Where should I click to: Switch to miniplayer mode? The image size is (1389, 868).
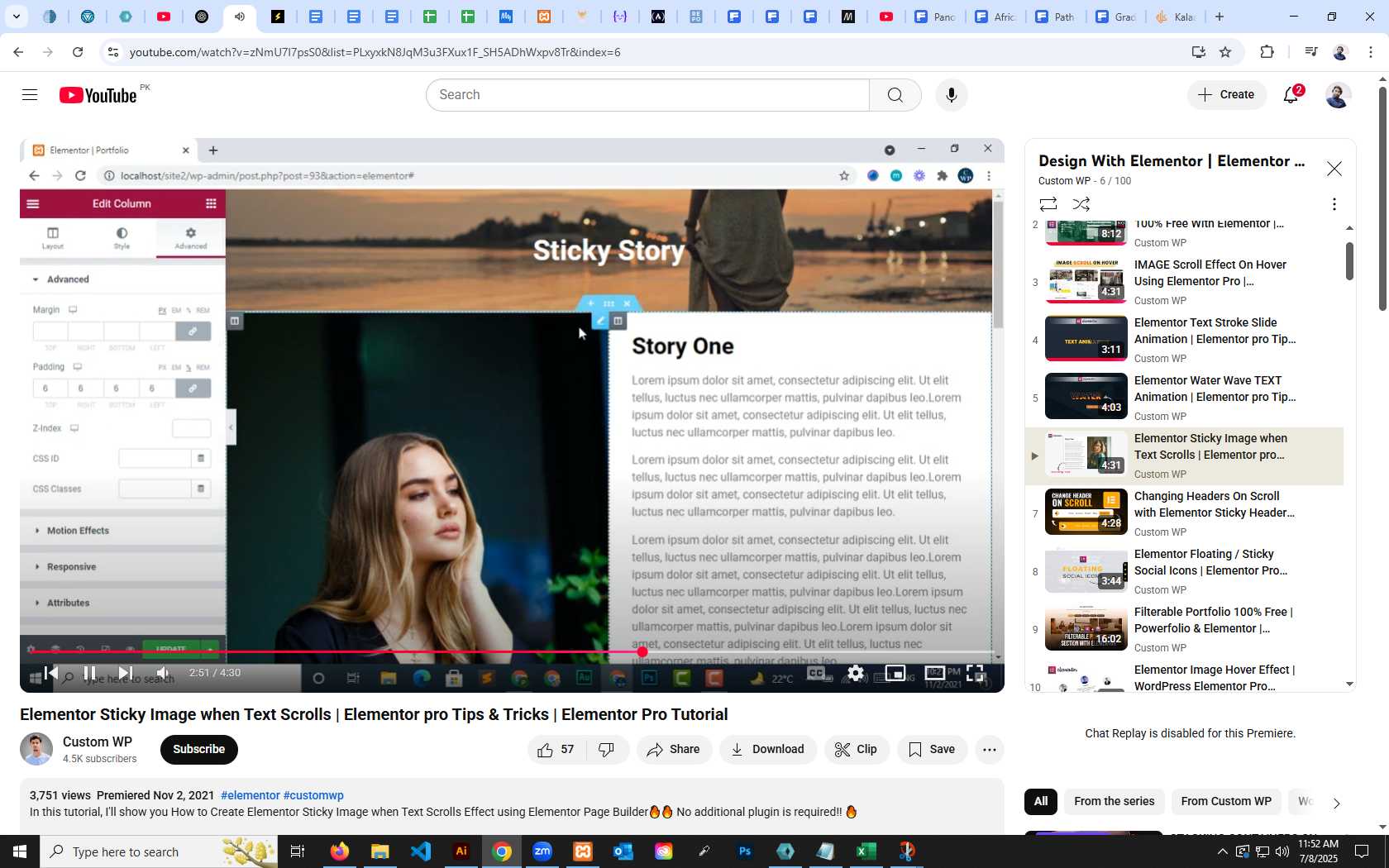point(895,673)
